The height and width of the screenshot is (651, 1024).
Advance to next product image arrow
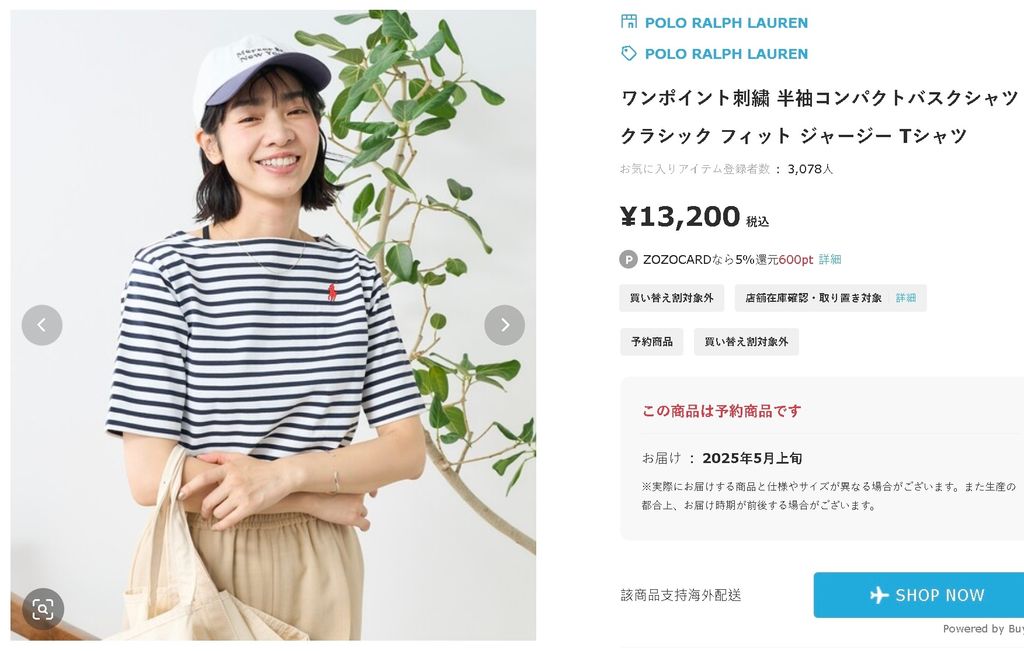[x=504, y=325]
